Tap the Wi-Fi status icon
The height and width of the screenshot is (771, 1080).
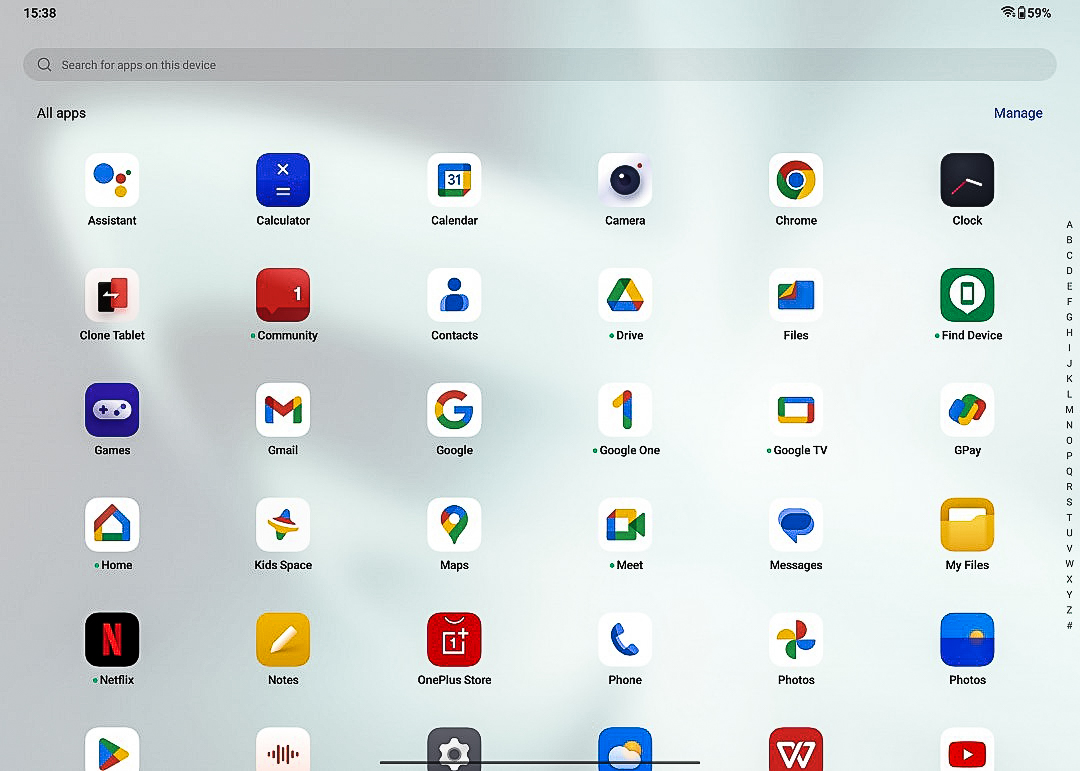[x=1008, y=12]
